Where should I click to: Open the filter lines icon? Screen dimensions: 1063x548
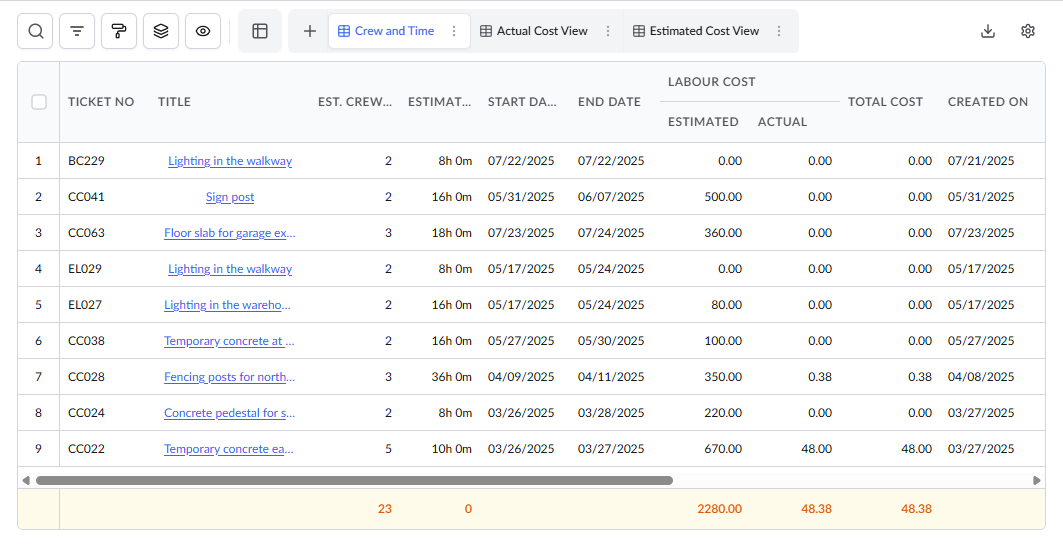tap(77, 31)
